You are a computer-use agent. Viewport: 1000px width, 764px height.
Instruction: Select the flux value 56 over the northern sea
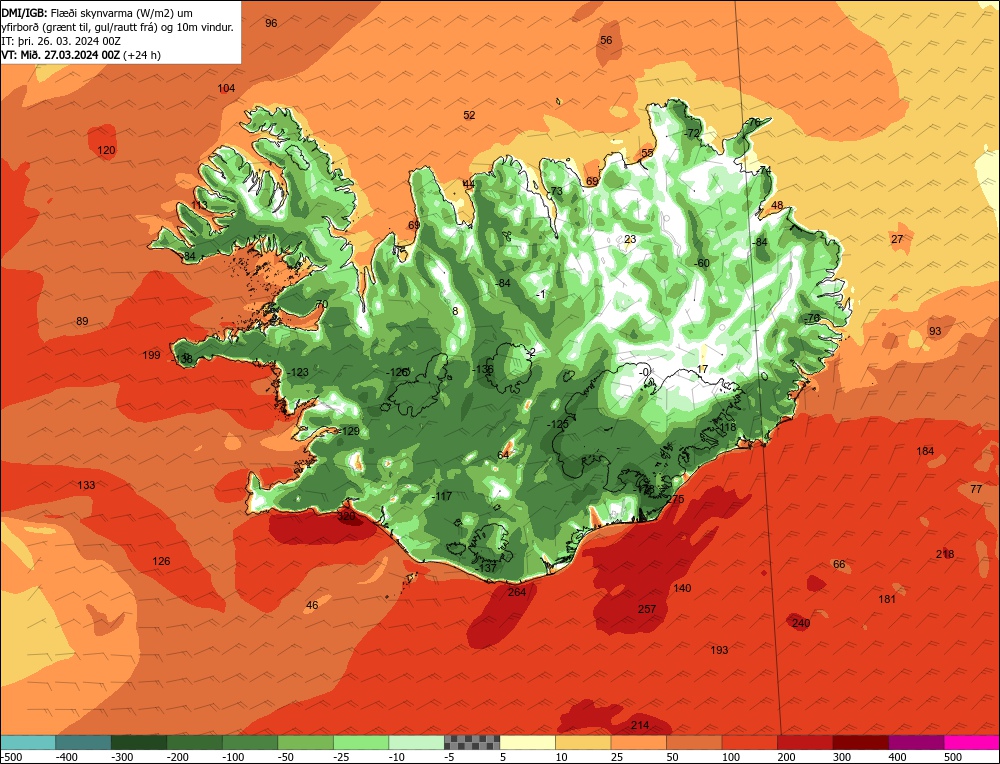point(606,40)
